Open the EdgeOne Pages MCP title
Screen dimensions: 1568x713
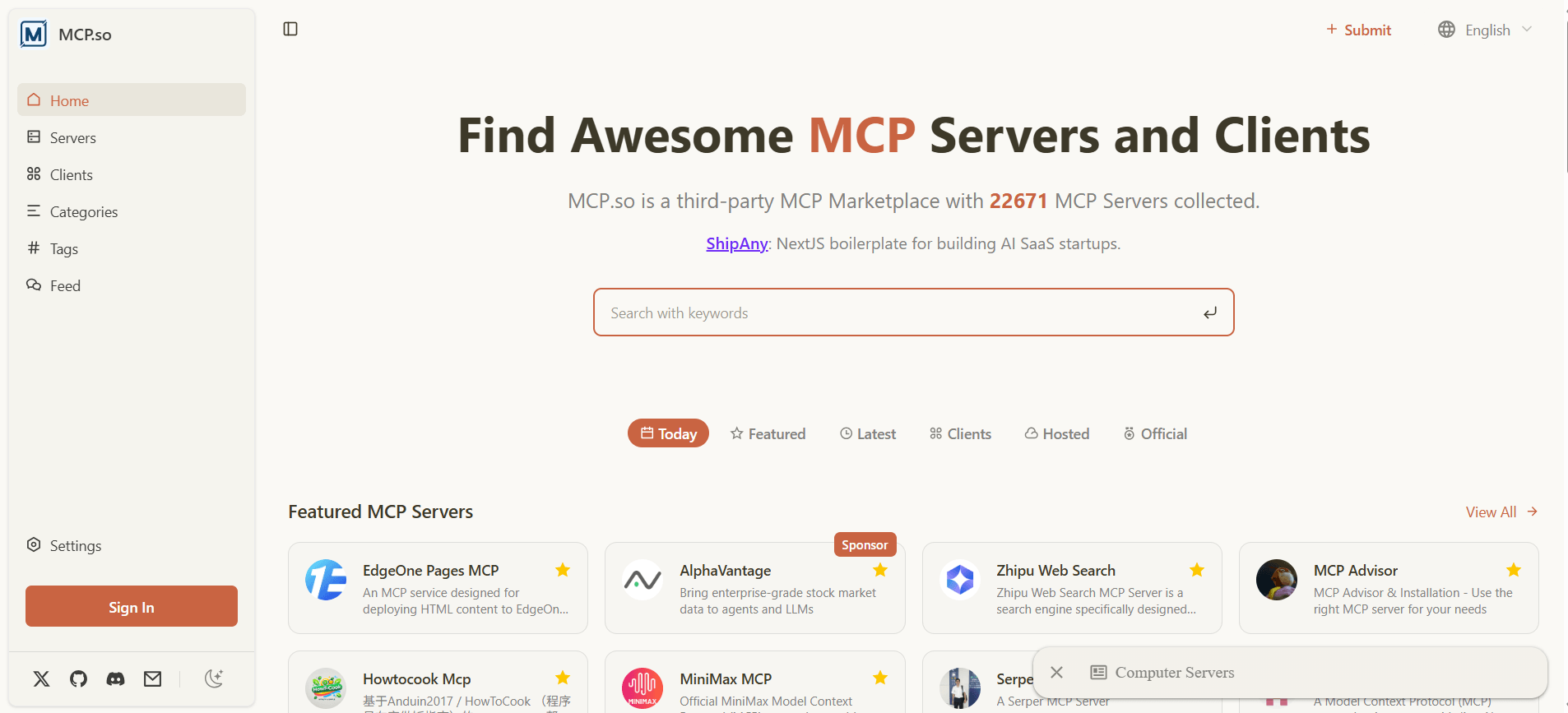(x=431, y=570)
